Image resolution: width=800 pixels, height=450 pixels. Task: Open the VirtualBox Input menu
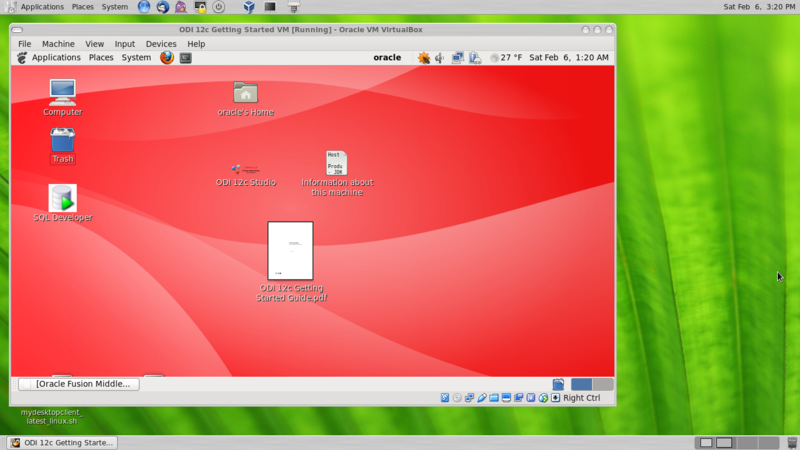coord(124,44)
